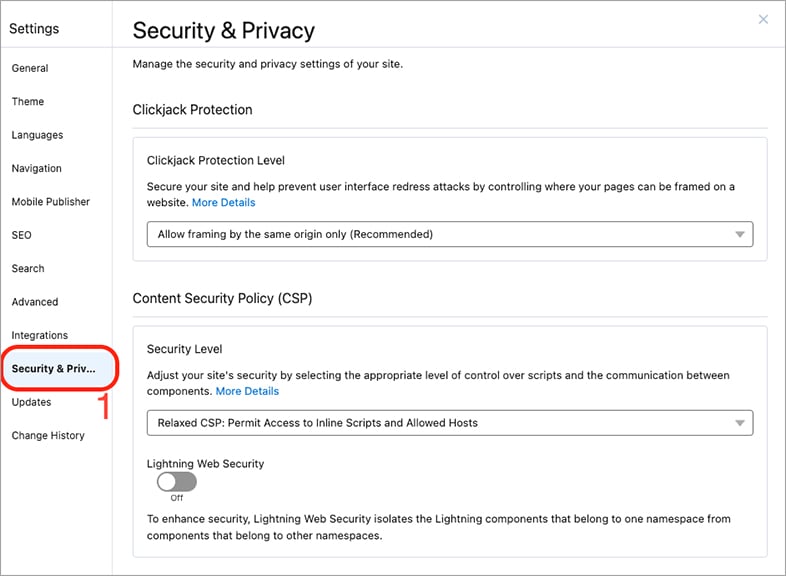Open the Updates settings tab
786x576 pixels.
32,402
